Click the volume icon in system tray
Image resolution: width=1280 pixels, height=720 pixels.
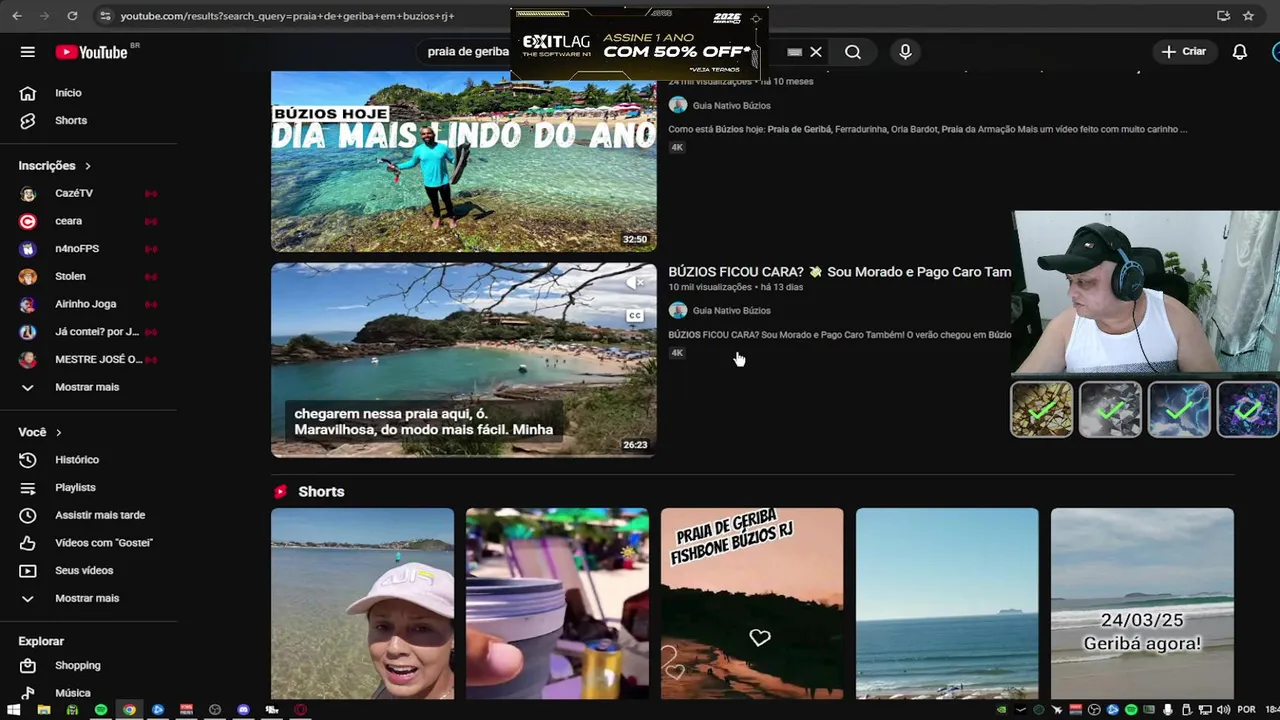point(1223,710)
